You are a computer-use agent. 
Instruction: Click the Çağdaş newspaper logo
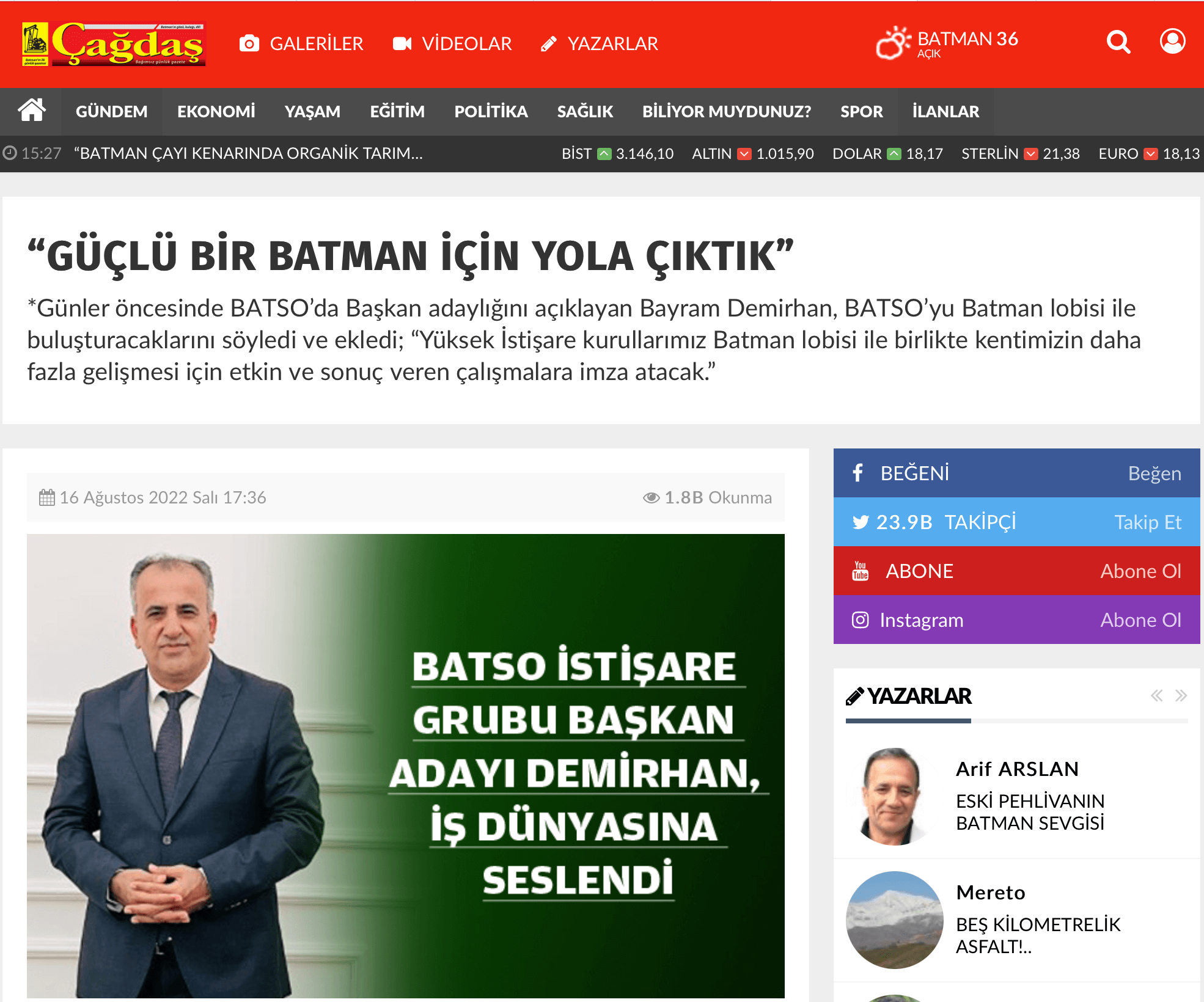(x=114, y=43)
